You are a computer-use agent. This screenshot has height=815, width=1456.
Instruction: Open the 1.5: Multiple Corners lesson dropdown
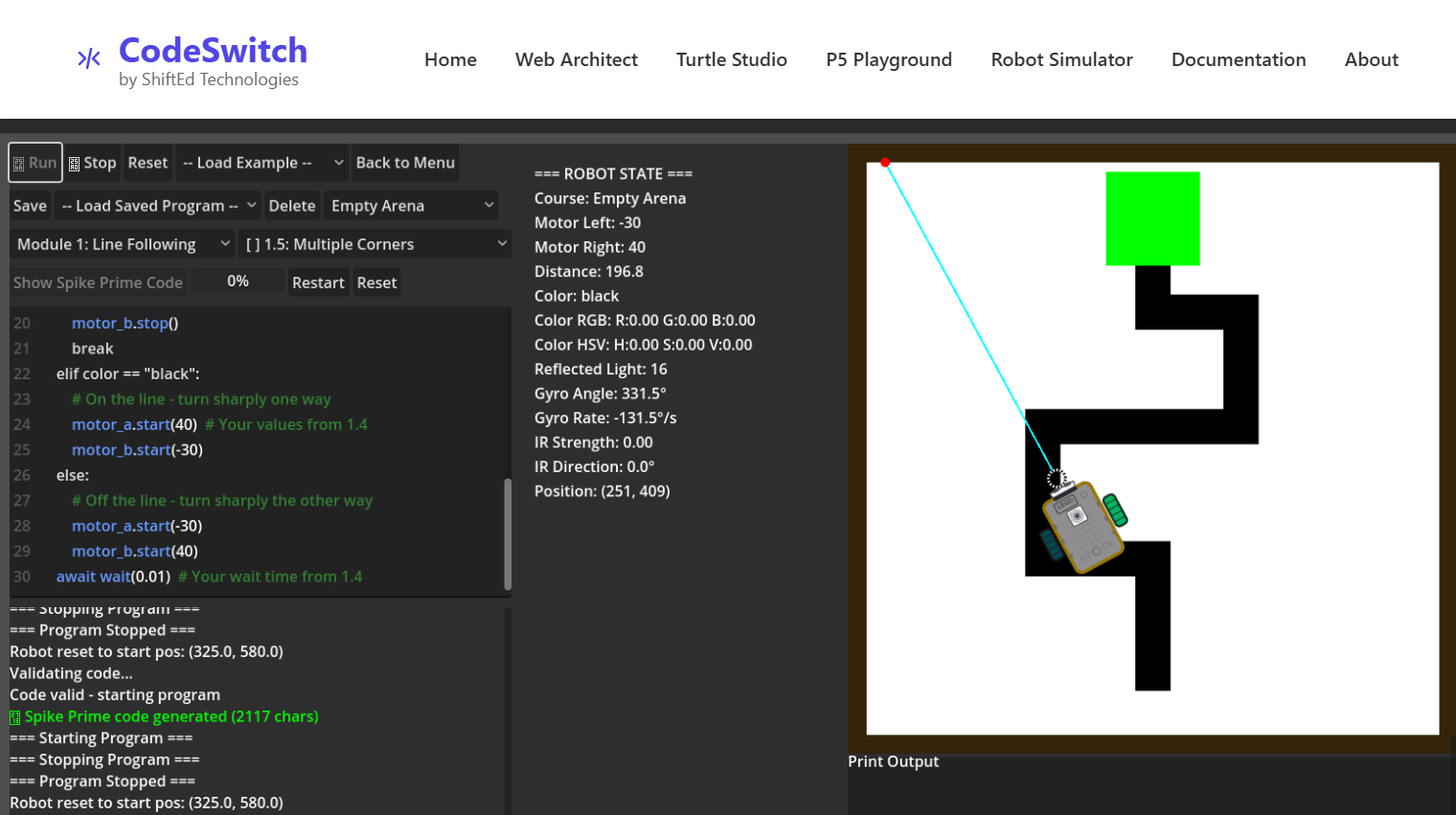click(375, 243)
